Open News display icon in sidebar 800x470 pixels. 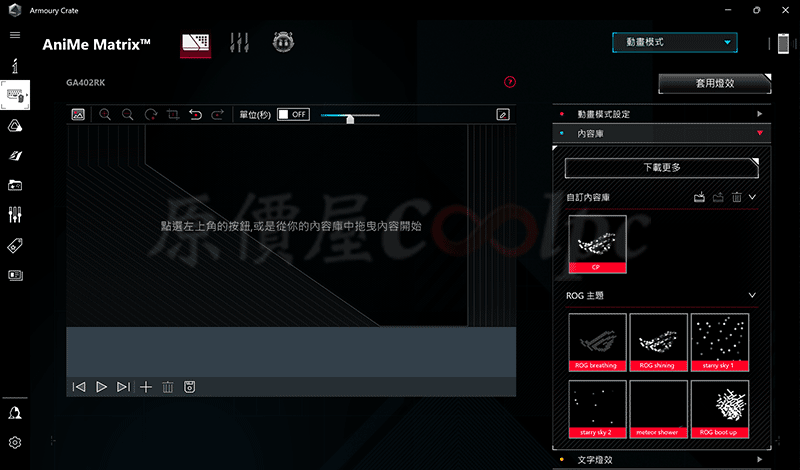tap(15, 276)
